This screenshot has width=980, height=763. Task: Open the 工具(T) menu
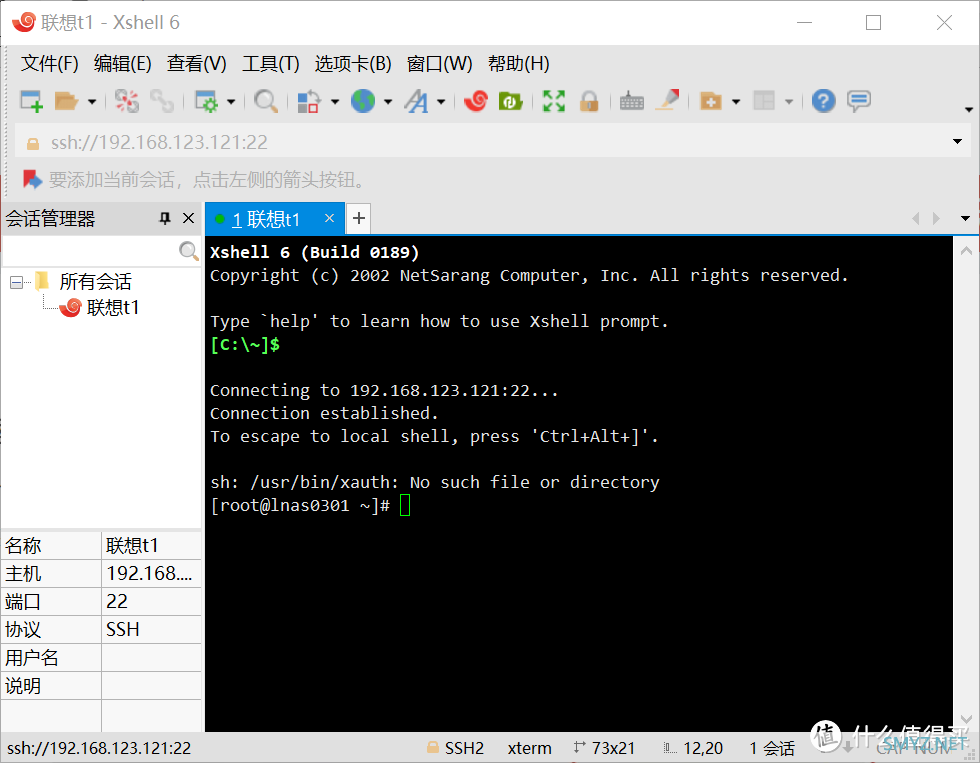(271, 63)
